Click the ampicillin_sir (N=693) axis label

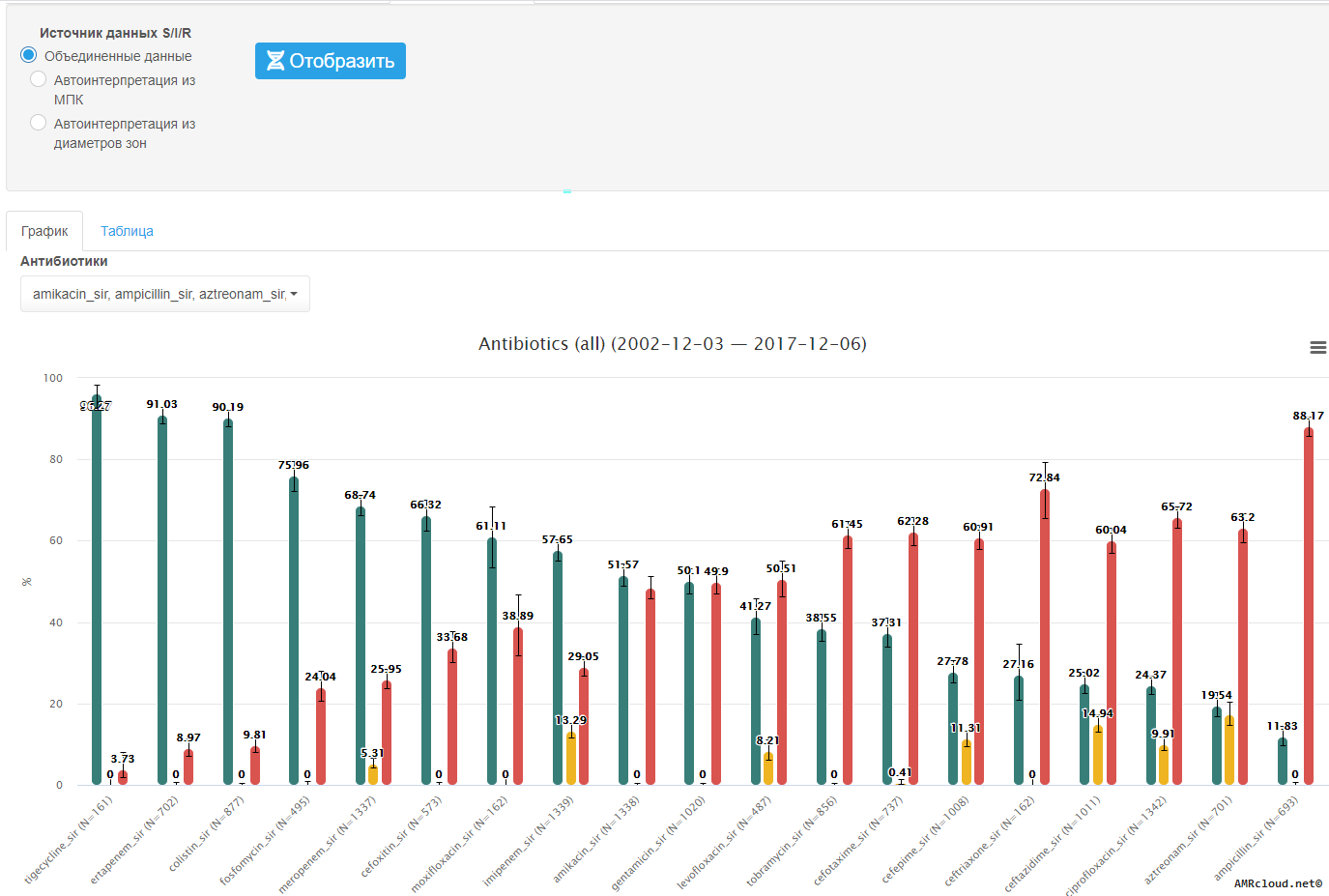[x=1257, y=838]
